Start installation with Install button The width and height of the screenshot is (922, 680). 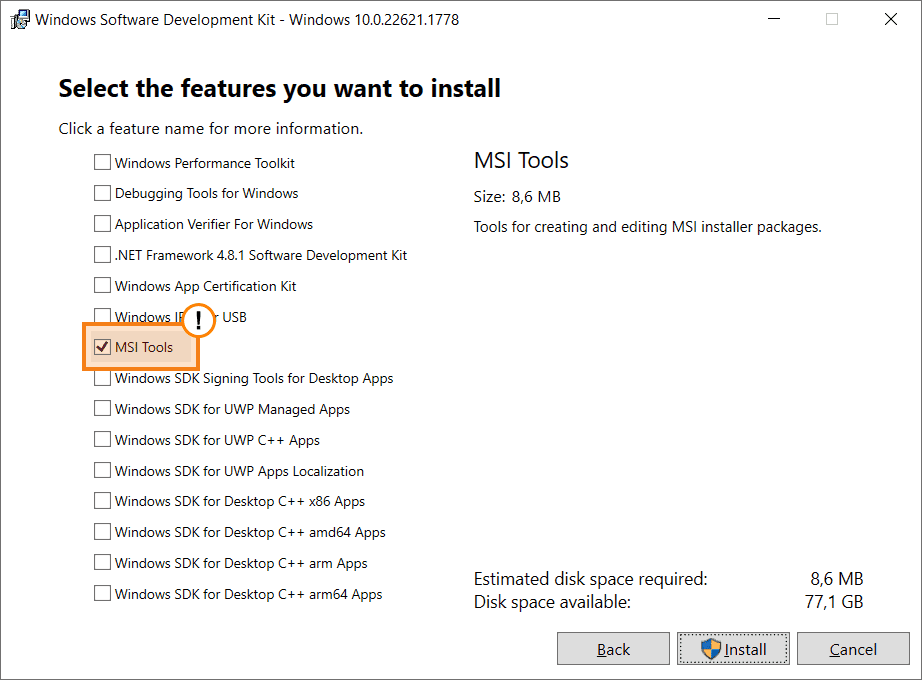[x=733, y=649]
